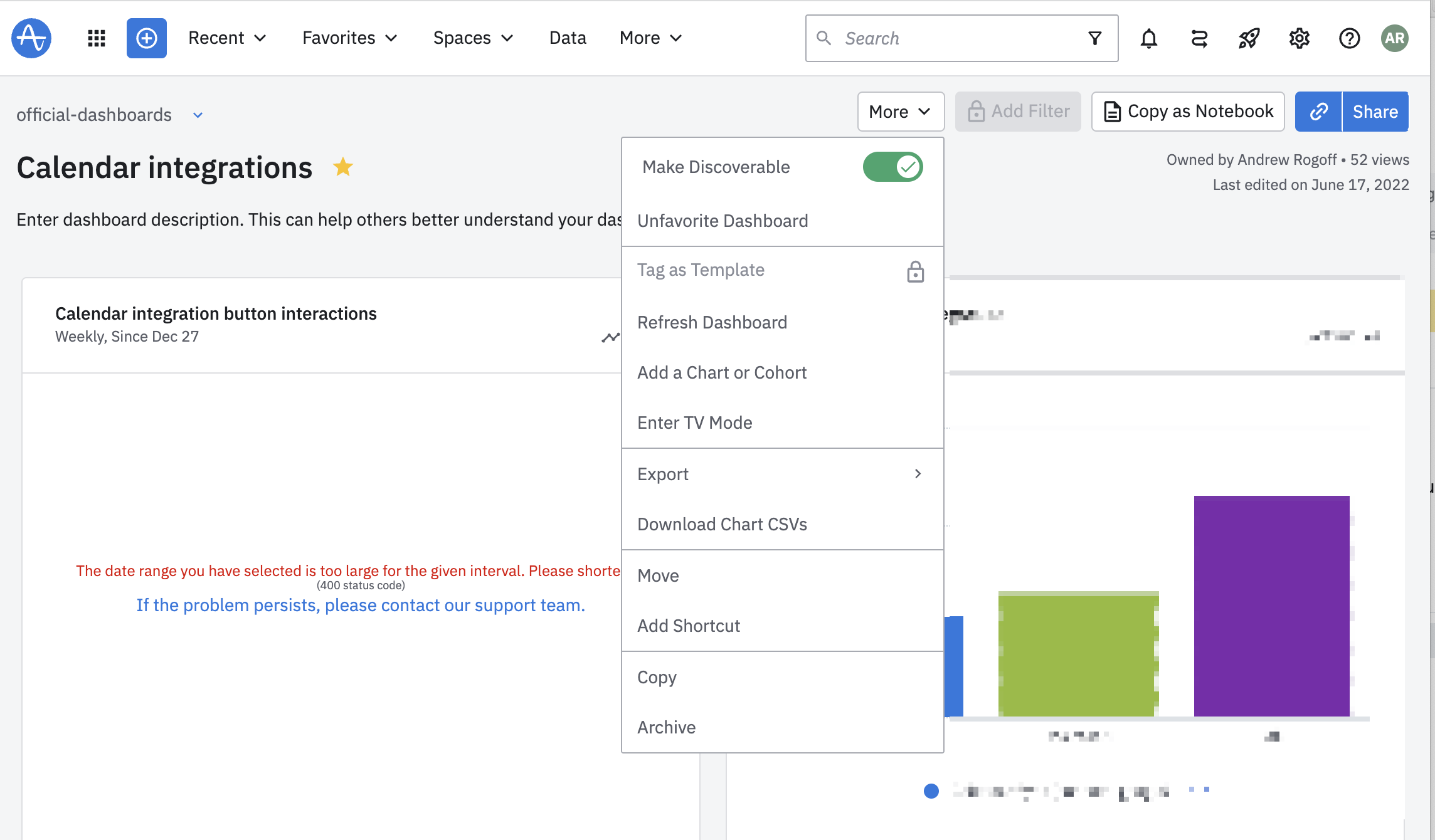Click the Copy as Notebook button

[1188, 112]
